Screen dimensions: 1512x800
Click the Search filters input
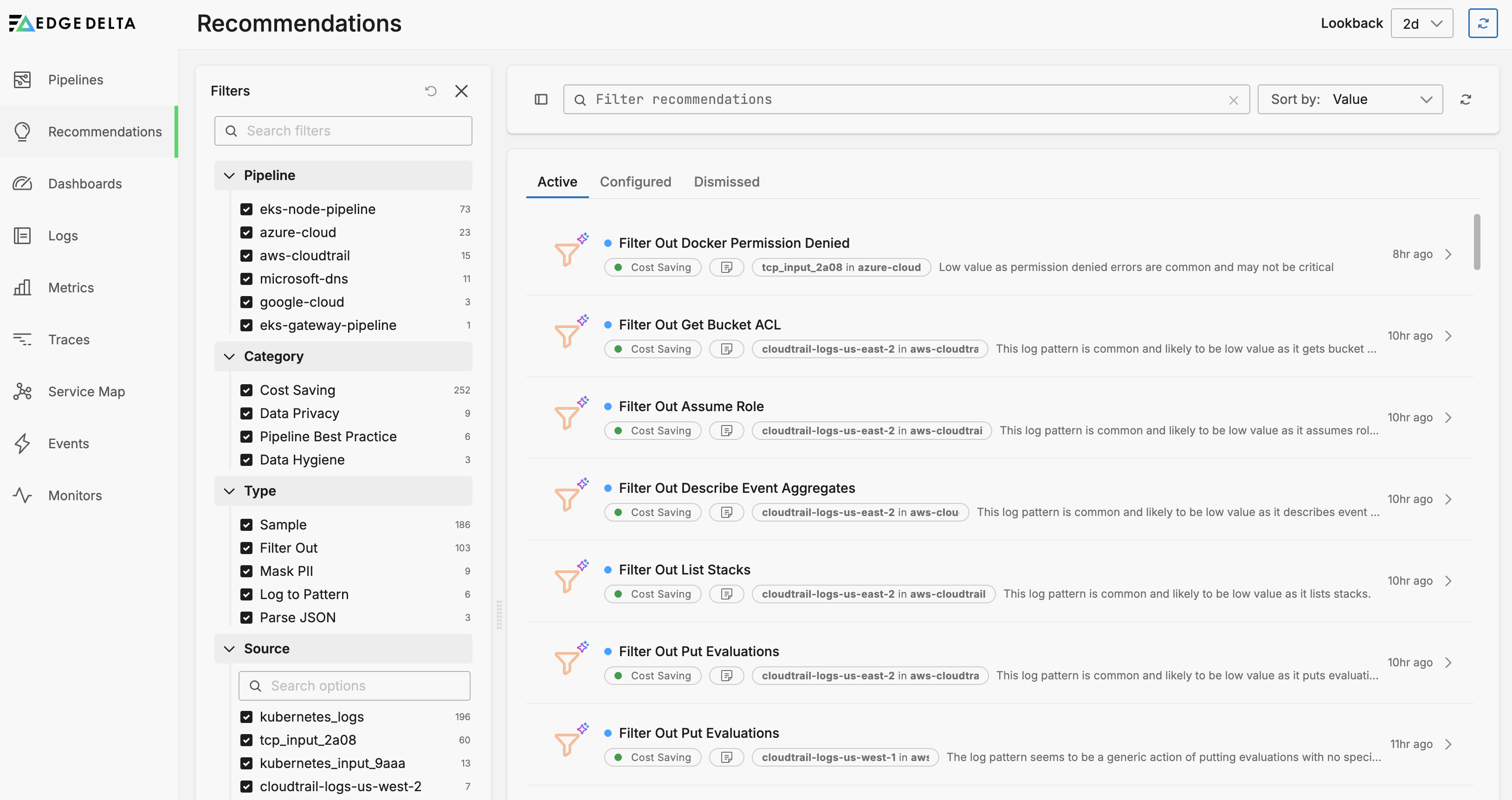pyautogui.click(x=343, y=131)
